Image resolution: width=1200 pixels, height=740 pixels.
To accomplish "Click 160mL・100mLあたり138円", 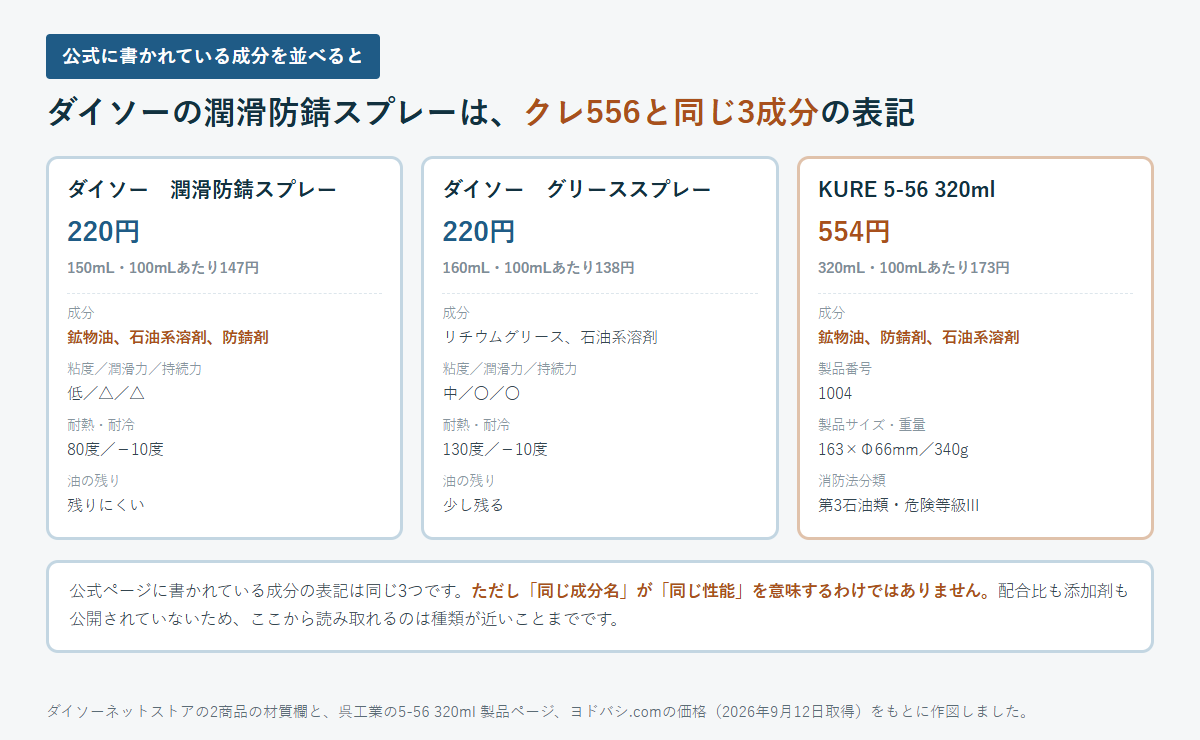I will 539,268.
